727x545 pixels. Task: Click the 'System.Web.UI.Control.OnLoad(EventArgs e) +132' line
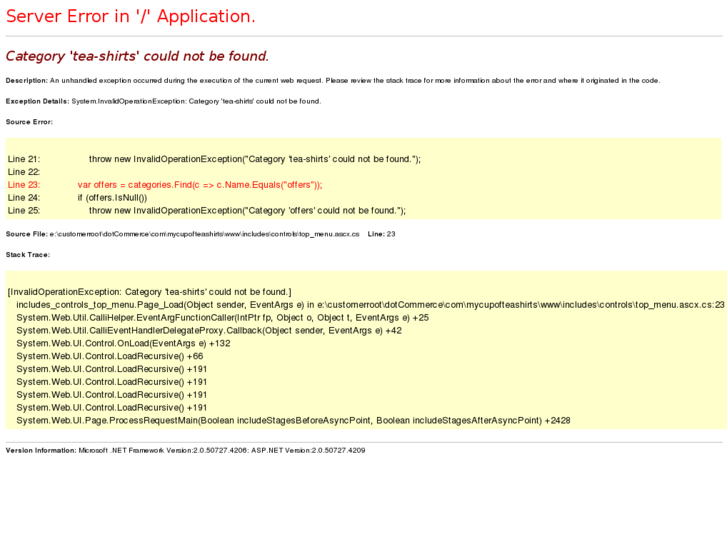click(x=123, y=344)
